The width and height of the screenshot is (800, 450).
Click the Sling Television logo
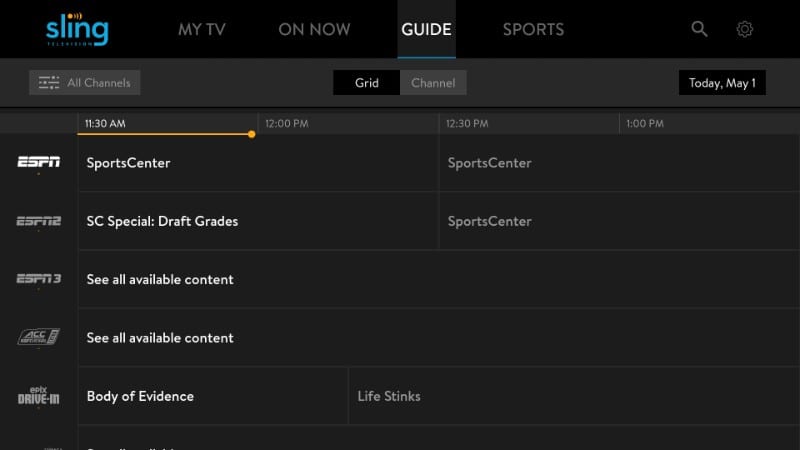click(x=77, y=30)
